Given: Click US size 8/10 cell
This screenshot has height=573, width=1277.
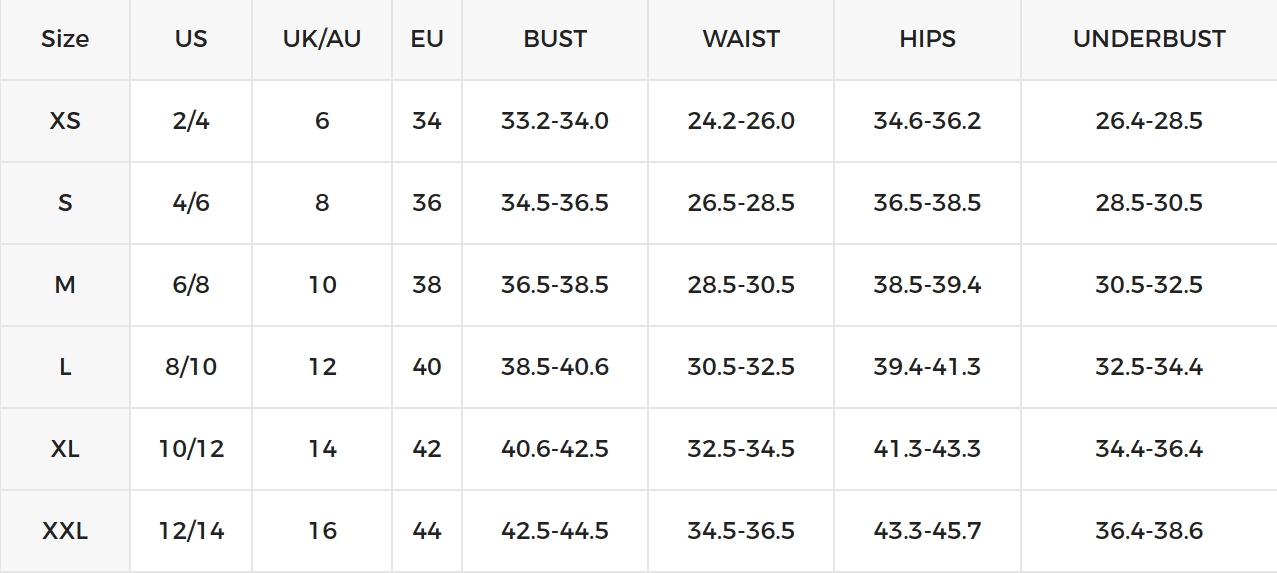Looking at the screenshot, I should click(191, 367).
